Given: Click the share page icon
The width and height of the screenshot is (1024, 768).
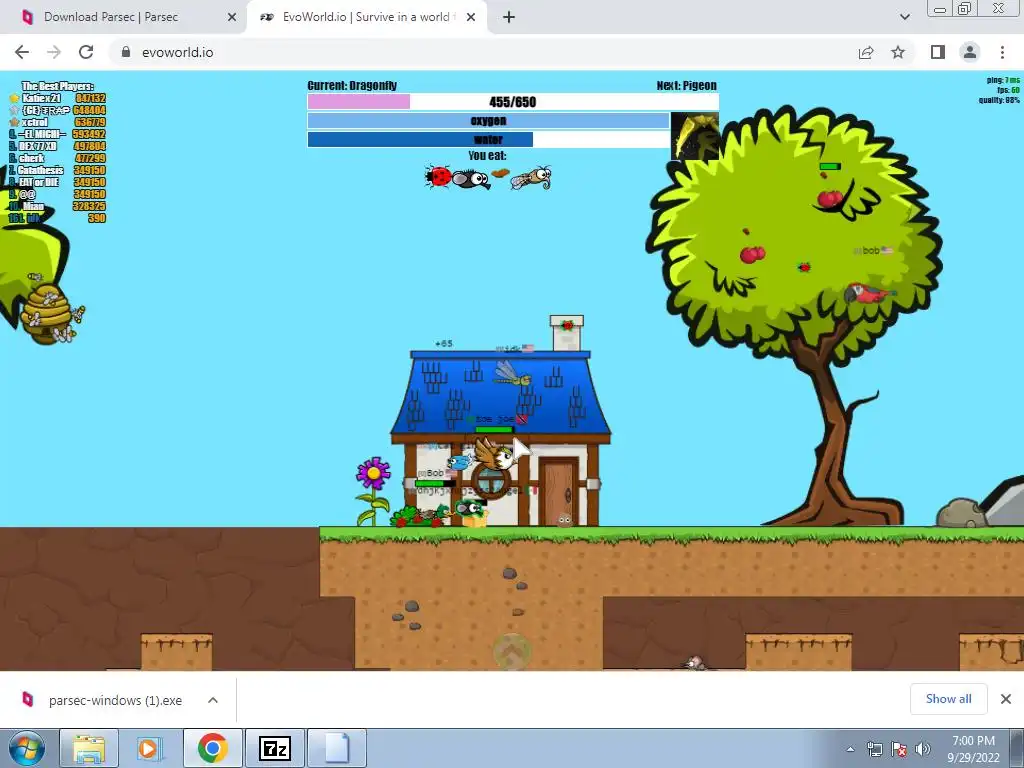Looking at the screenshot, I should click(866, 52).
